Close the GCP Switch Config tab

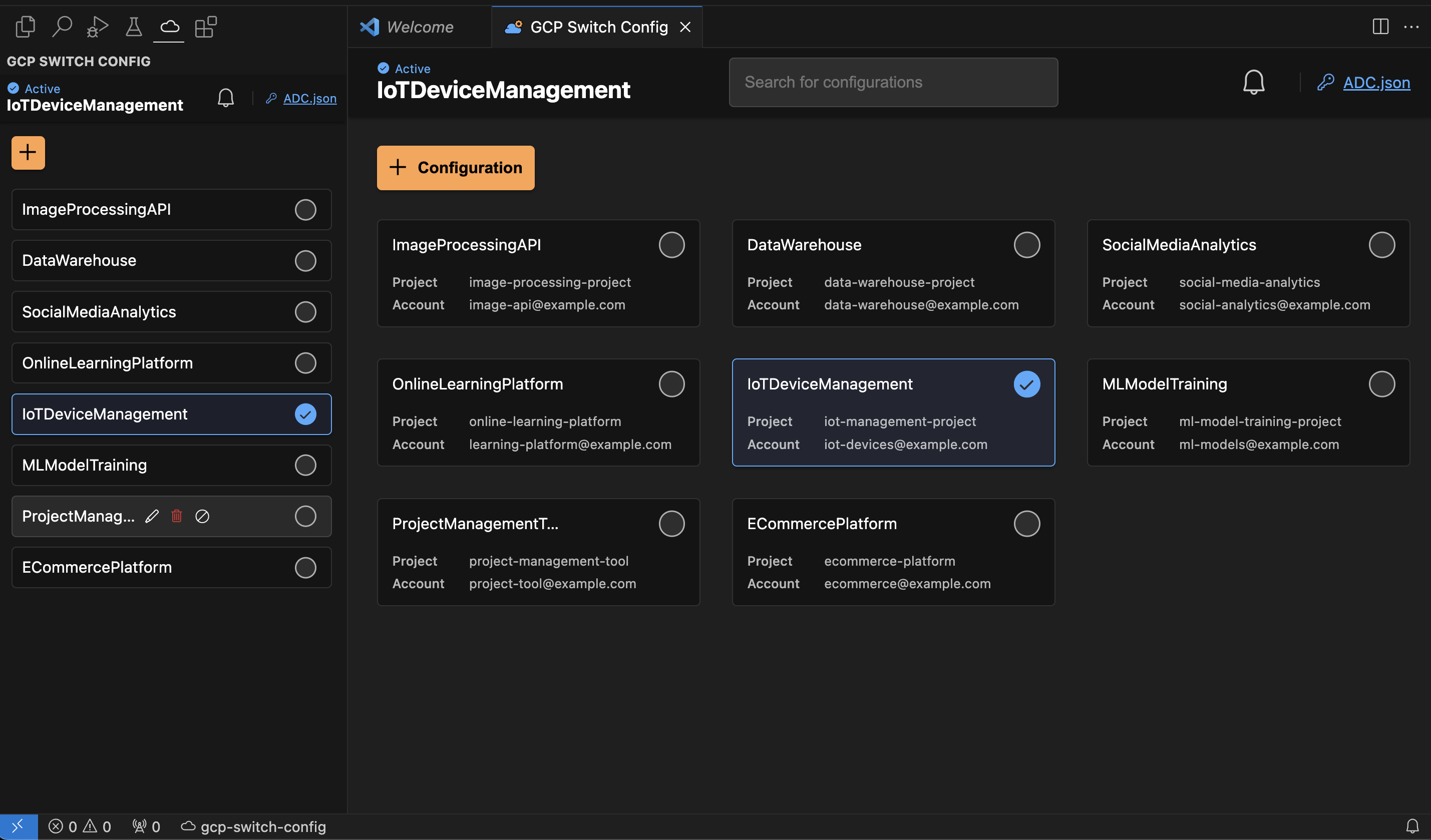685,27
